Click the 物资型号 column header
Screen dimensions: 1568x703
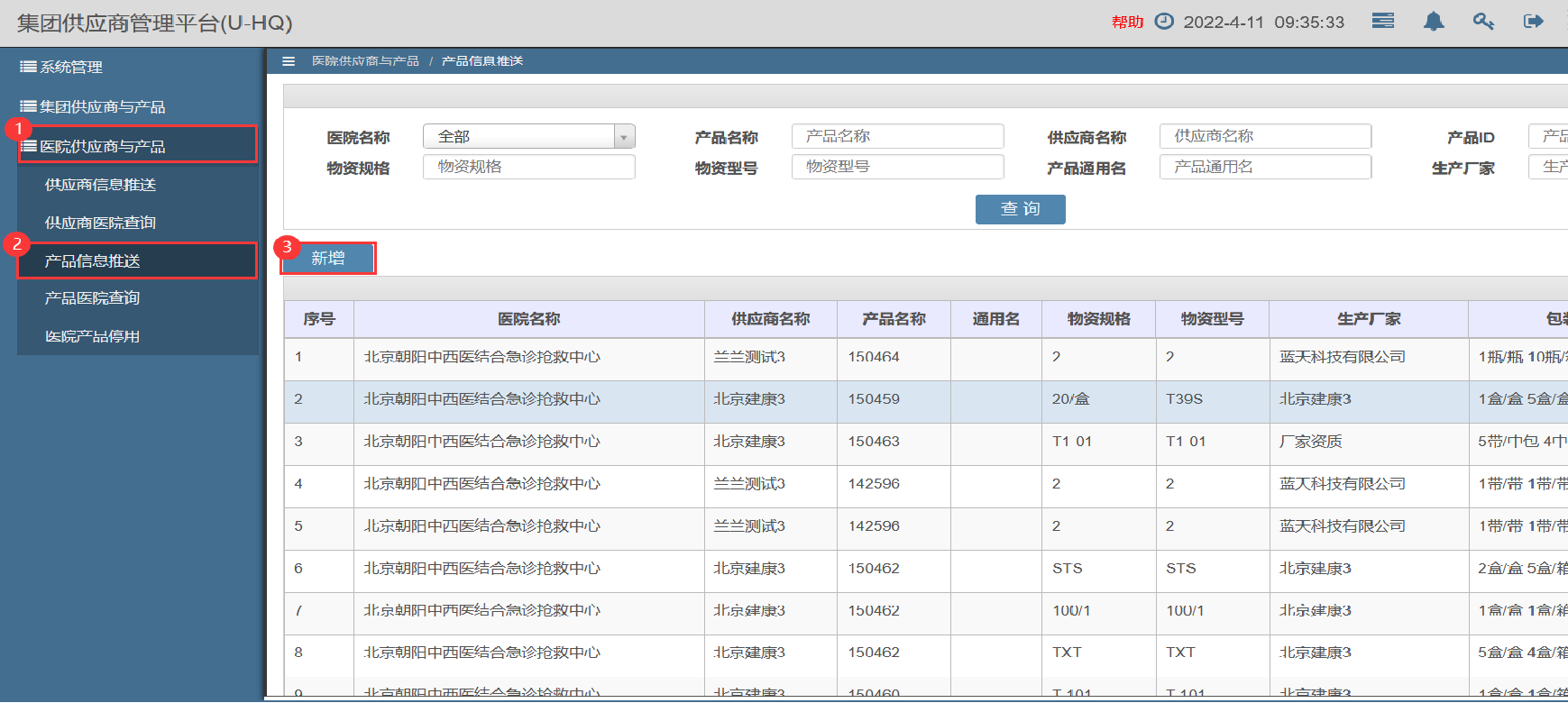1213,319
